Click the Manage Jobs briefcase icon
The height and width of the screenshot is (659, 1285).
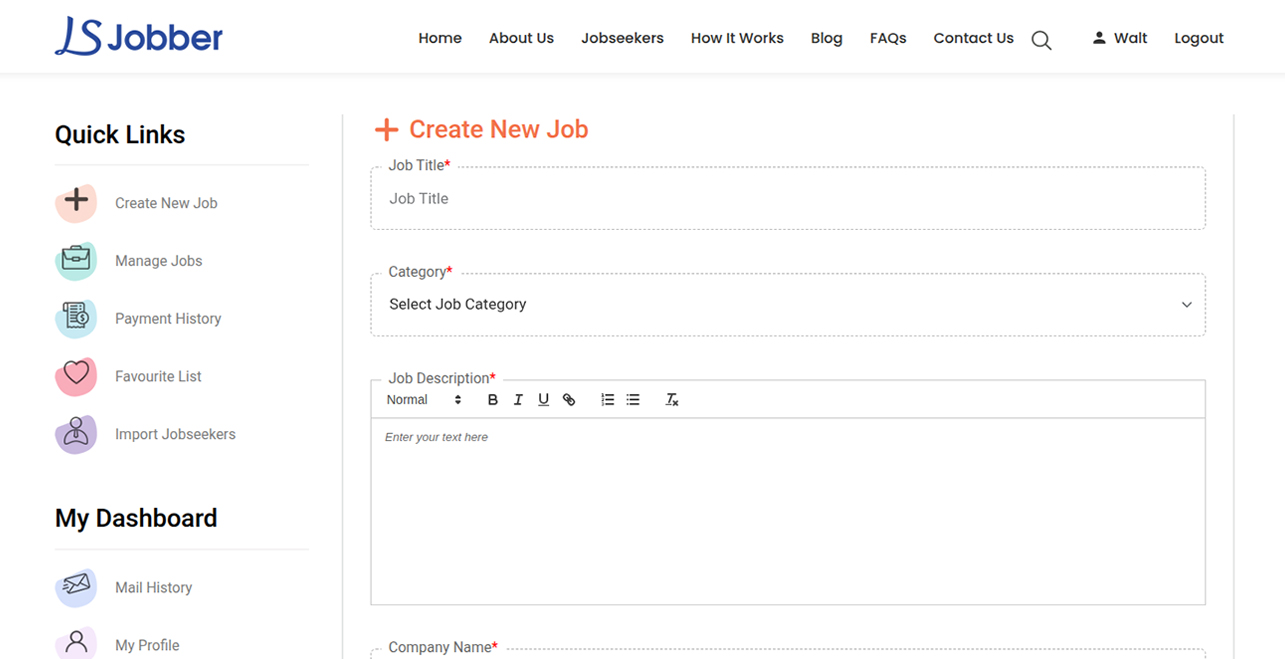(x=76, y=260)
